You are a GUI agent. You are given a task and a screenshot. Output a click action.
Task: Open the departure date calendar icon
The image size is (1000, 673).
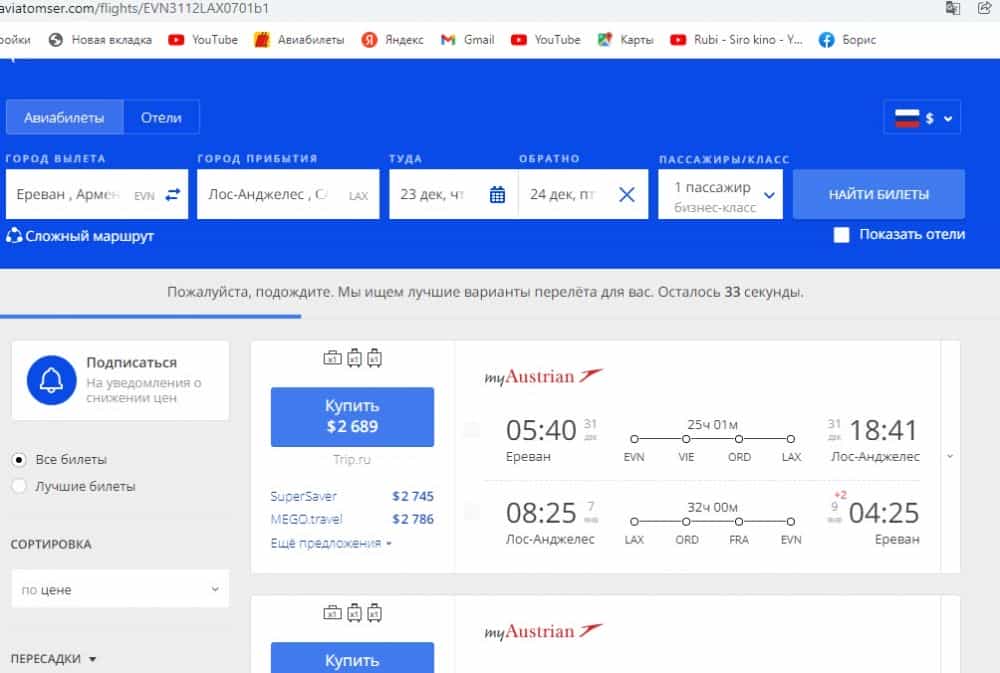coord(497,195)
